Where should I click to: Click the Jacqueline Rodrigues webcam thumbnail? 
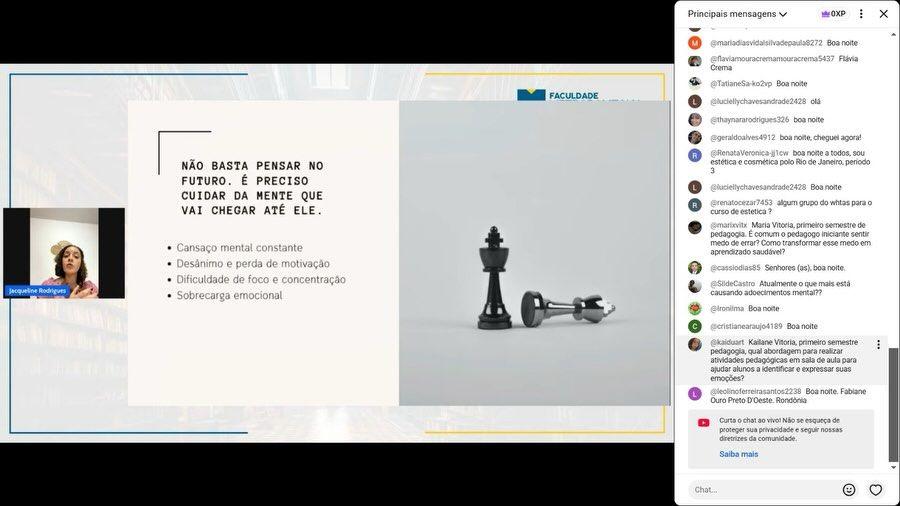[64, 252]
